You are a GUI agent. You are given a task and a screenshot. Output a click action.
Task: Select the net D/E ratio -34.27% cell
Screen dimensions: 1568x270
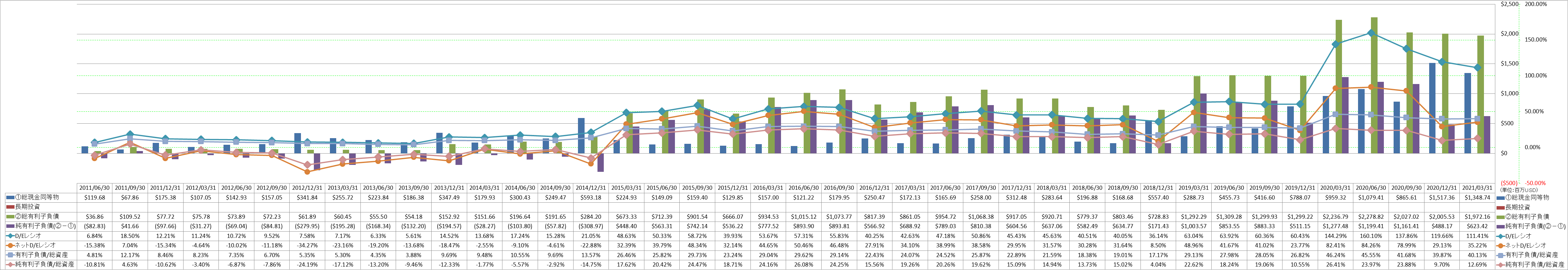[x=307, y=245]
